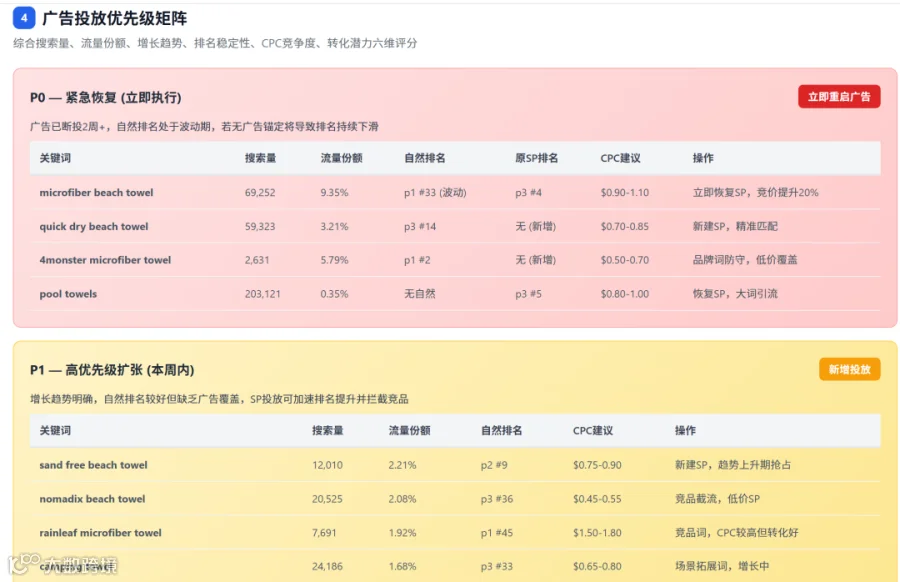Viewport: 900px width, 582px height.
Task: Click keyword nomadix beach towel
Action: [92, 499]
